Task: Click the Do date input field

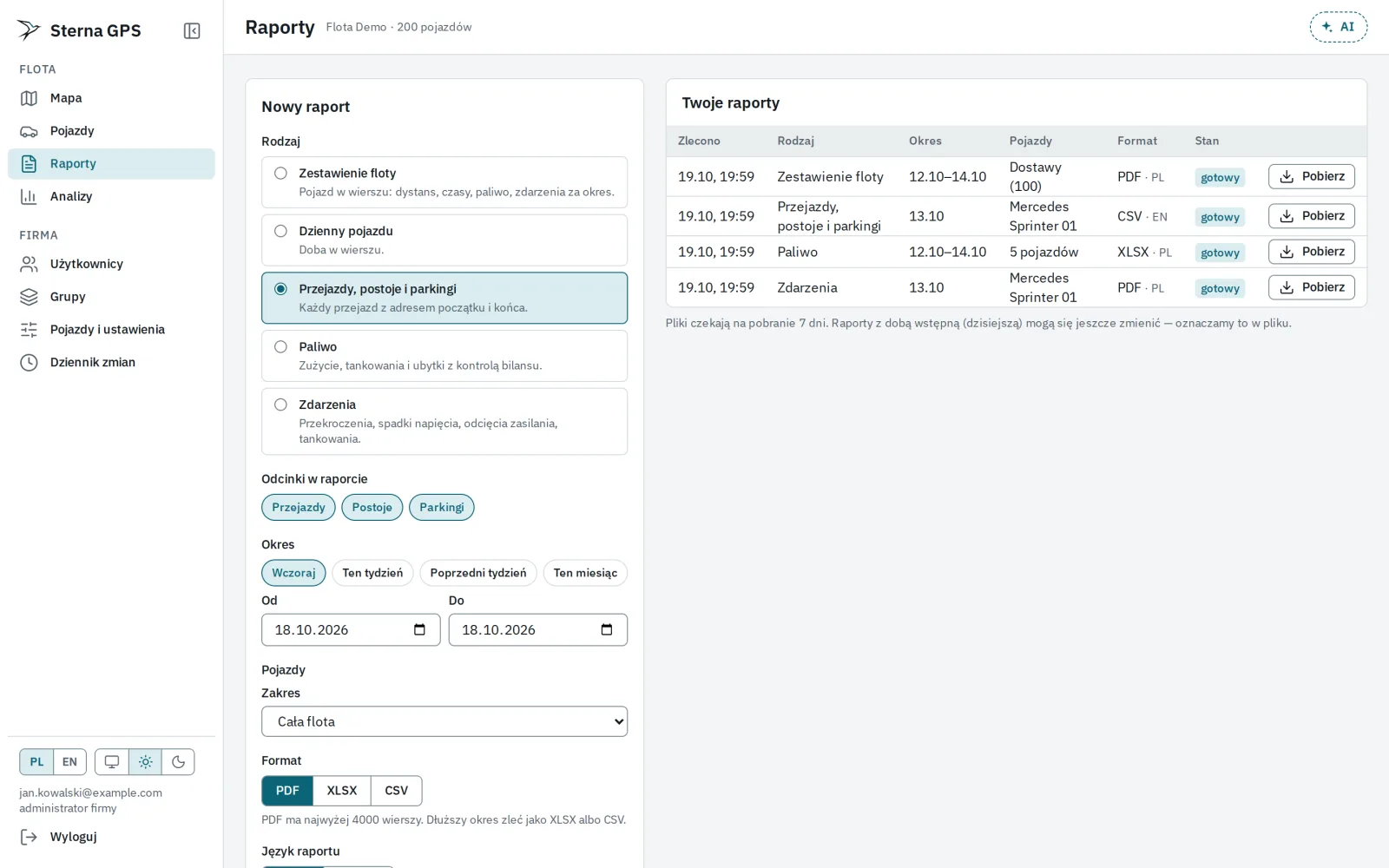Action: click(538, 630)
